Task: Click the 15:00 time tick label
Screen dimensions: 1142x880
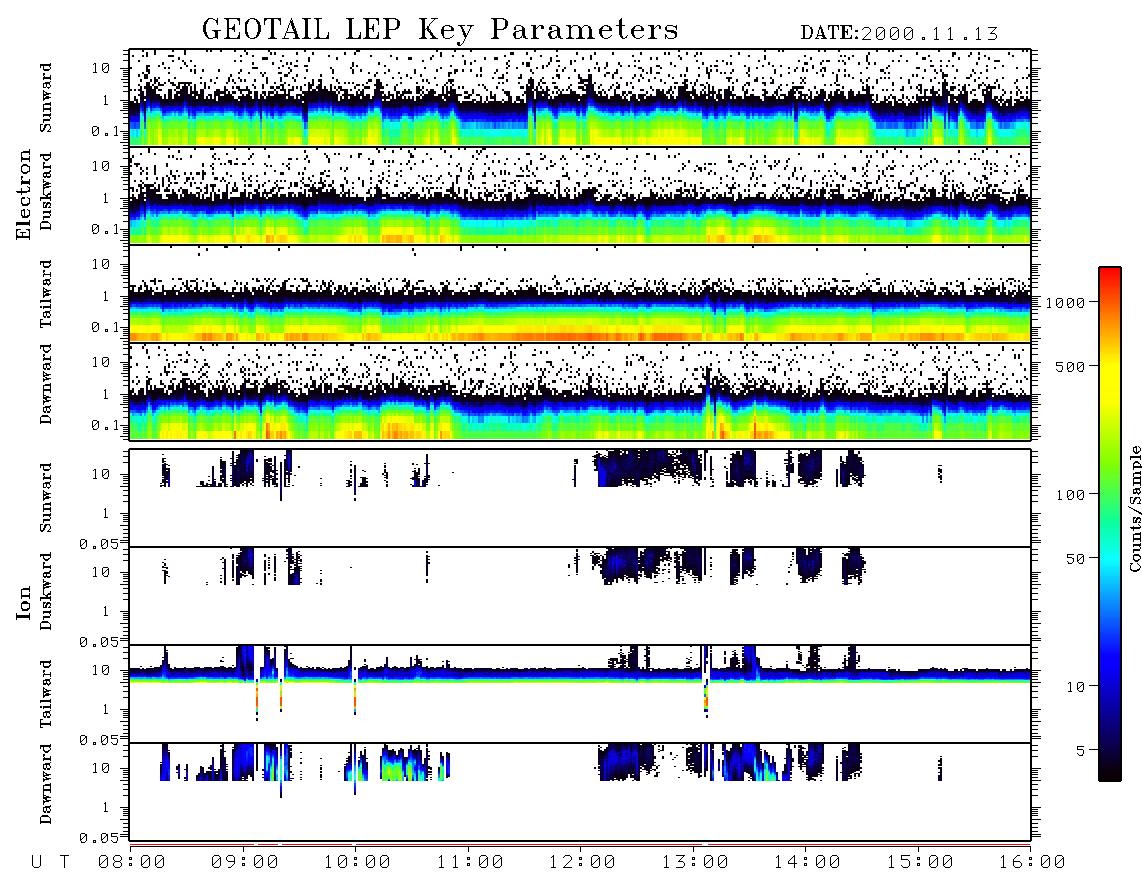Action: point(920,863)
